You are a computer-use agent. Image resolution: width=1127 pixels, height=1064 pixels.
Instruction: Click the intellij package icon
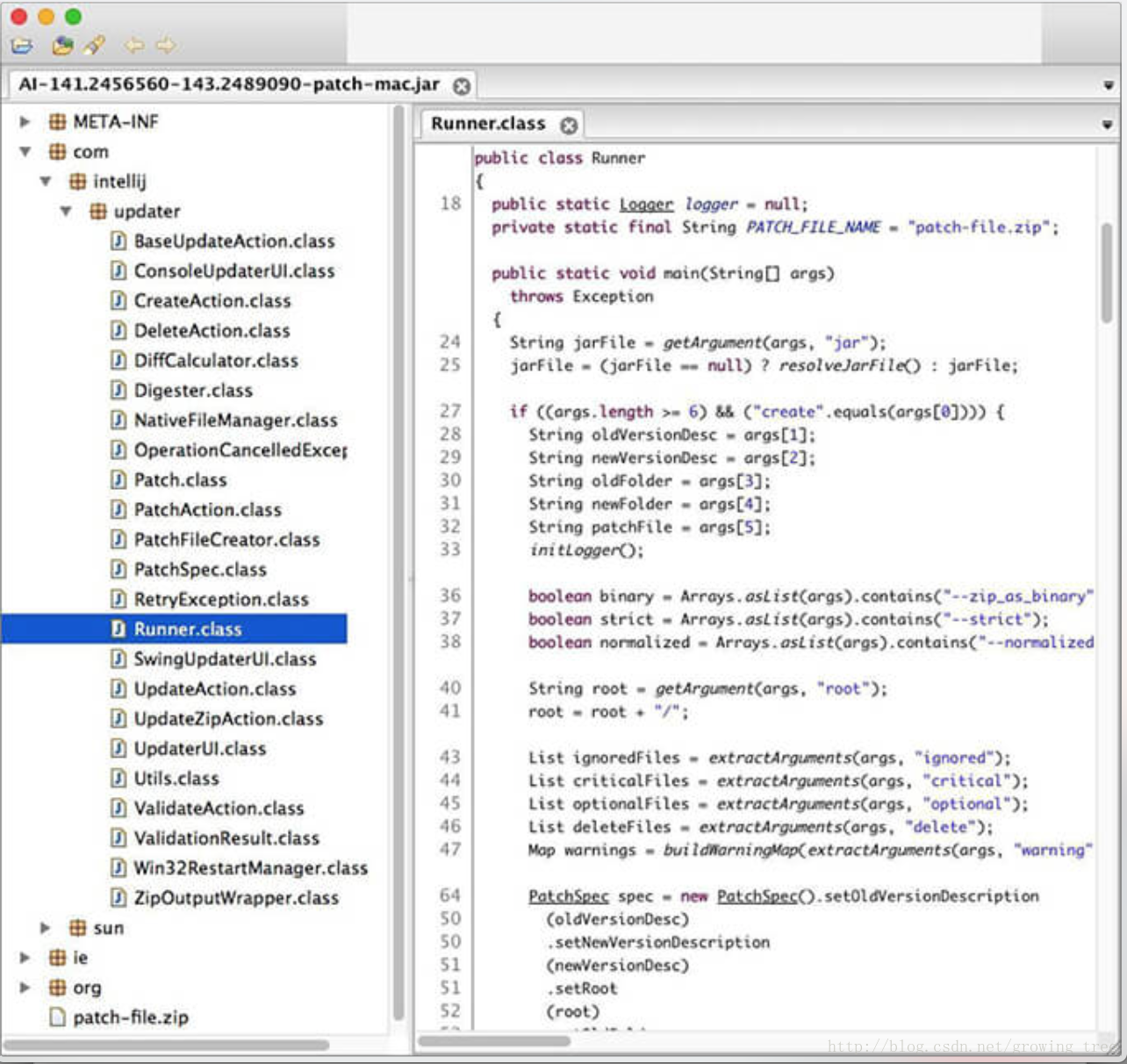click(77, 182)
